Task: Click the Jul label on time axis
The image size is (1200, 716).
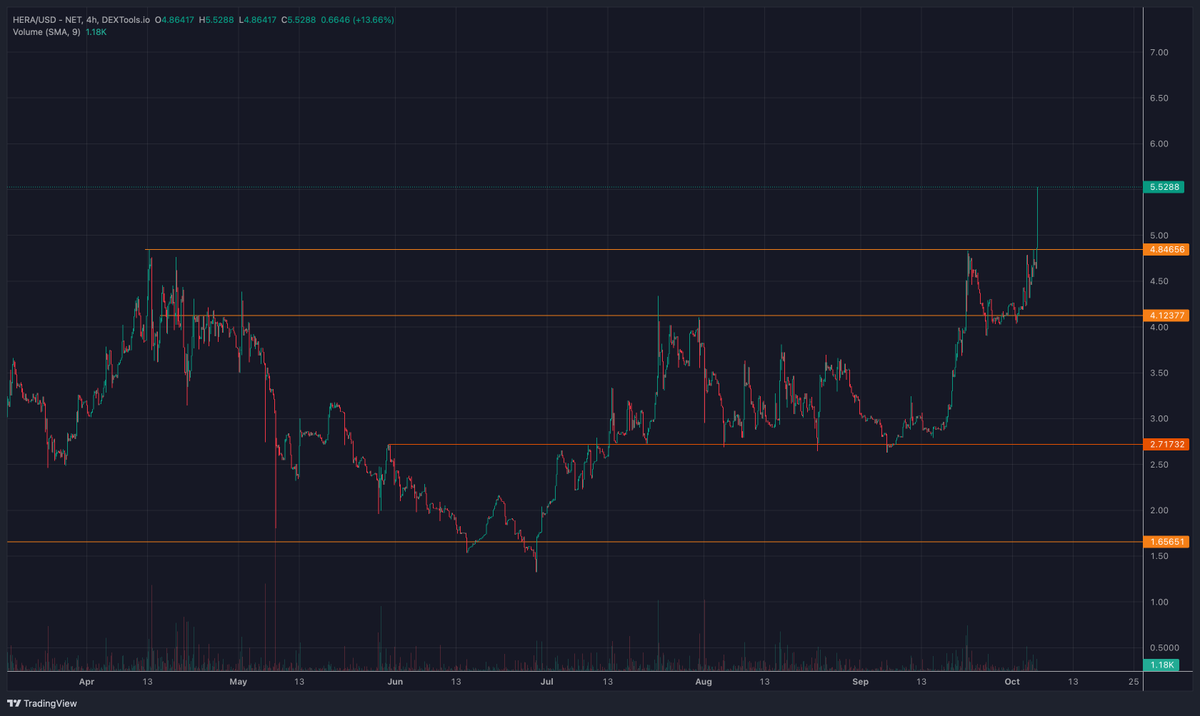Action: click(547, 681)
